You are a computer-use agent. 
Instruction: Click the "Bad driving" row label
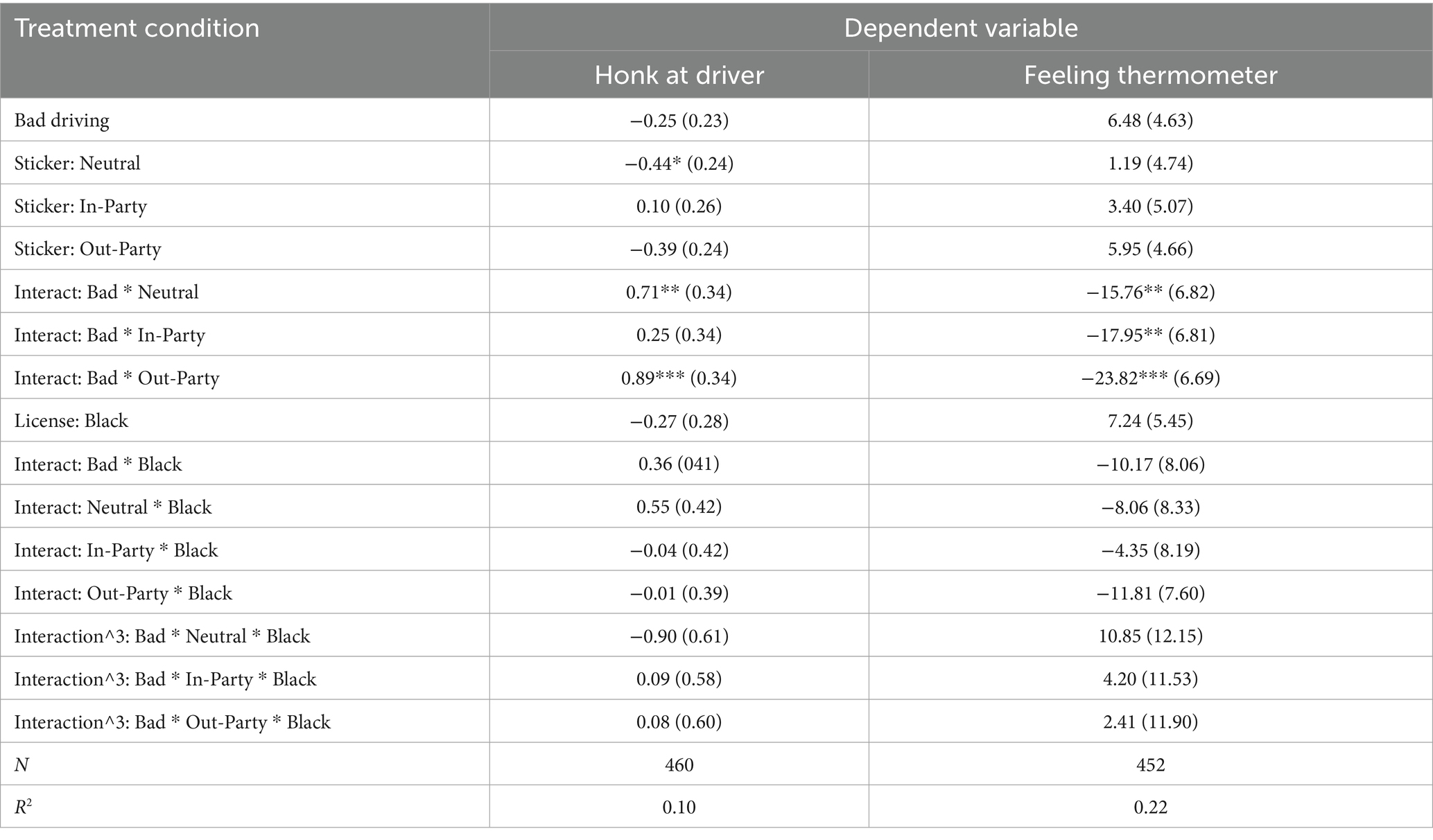point(62,121)
